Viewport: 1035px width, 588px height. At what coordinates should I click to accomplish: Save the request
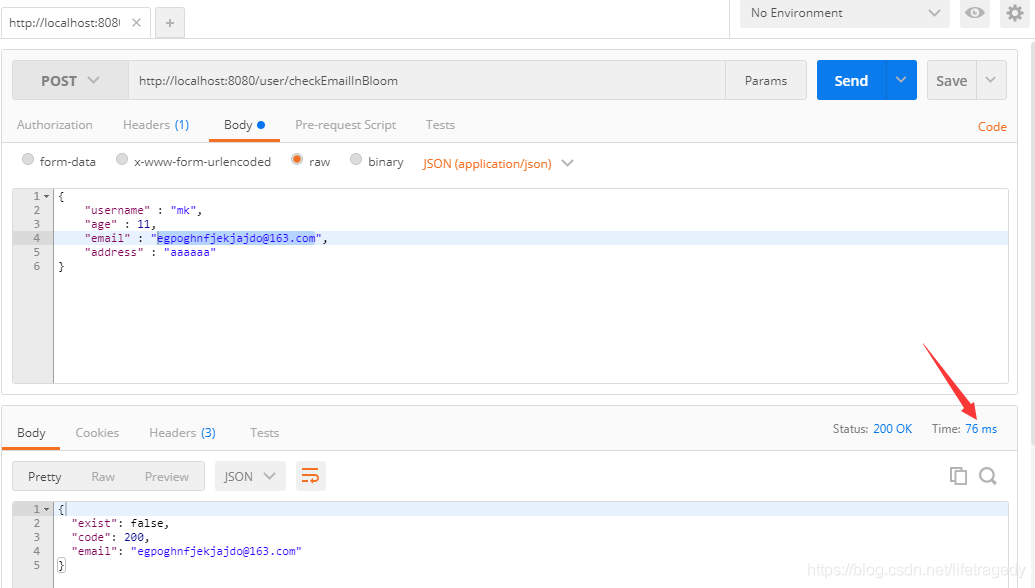click(x=951, y=81)
